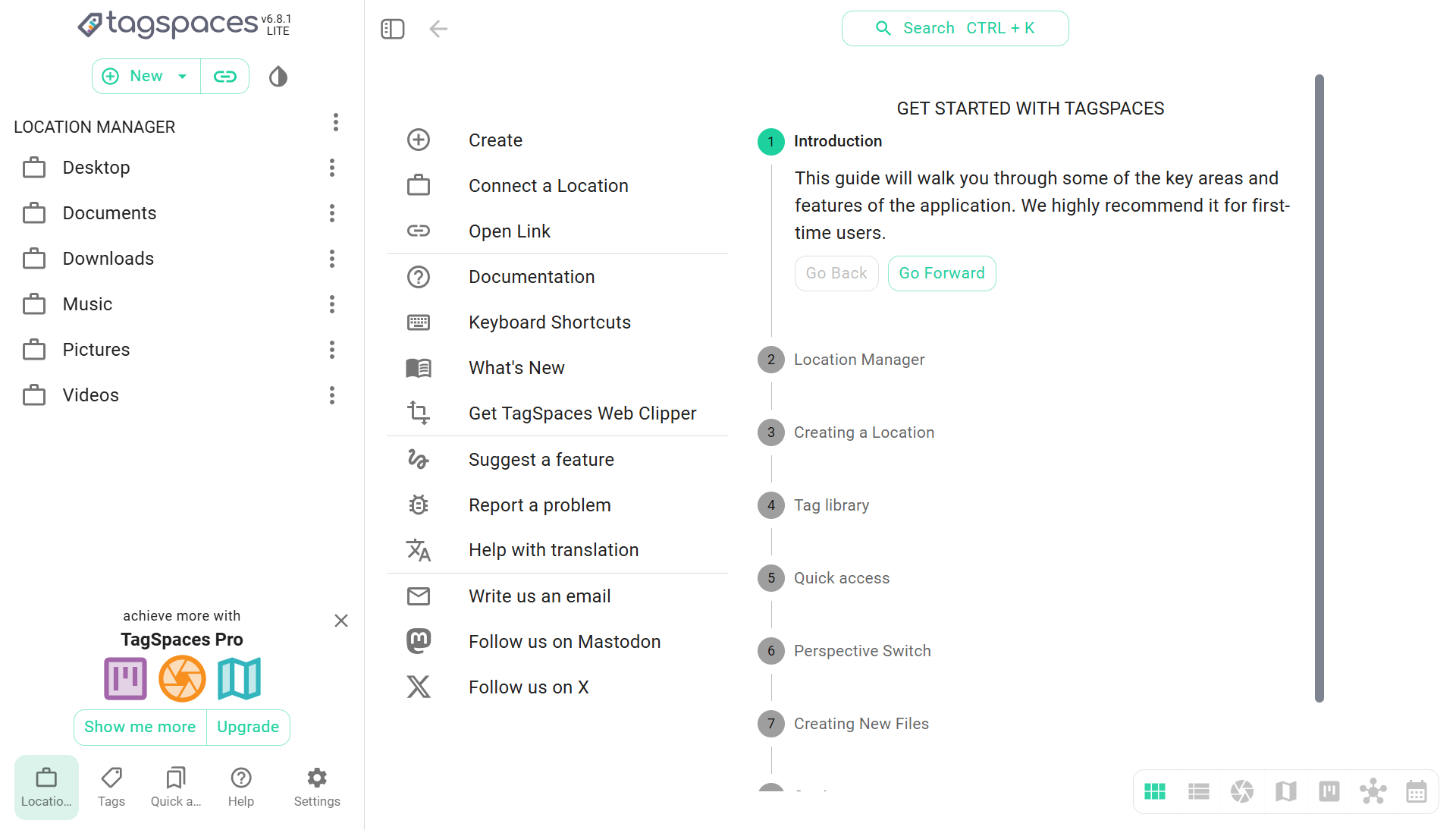Screen dimensions: 1456x830
Task: Open the New dropdown arrow
Action: [182, 77]
